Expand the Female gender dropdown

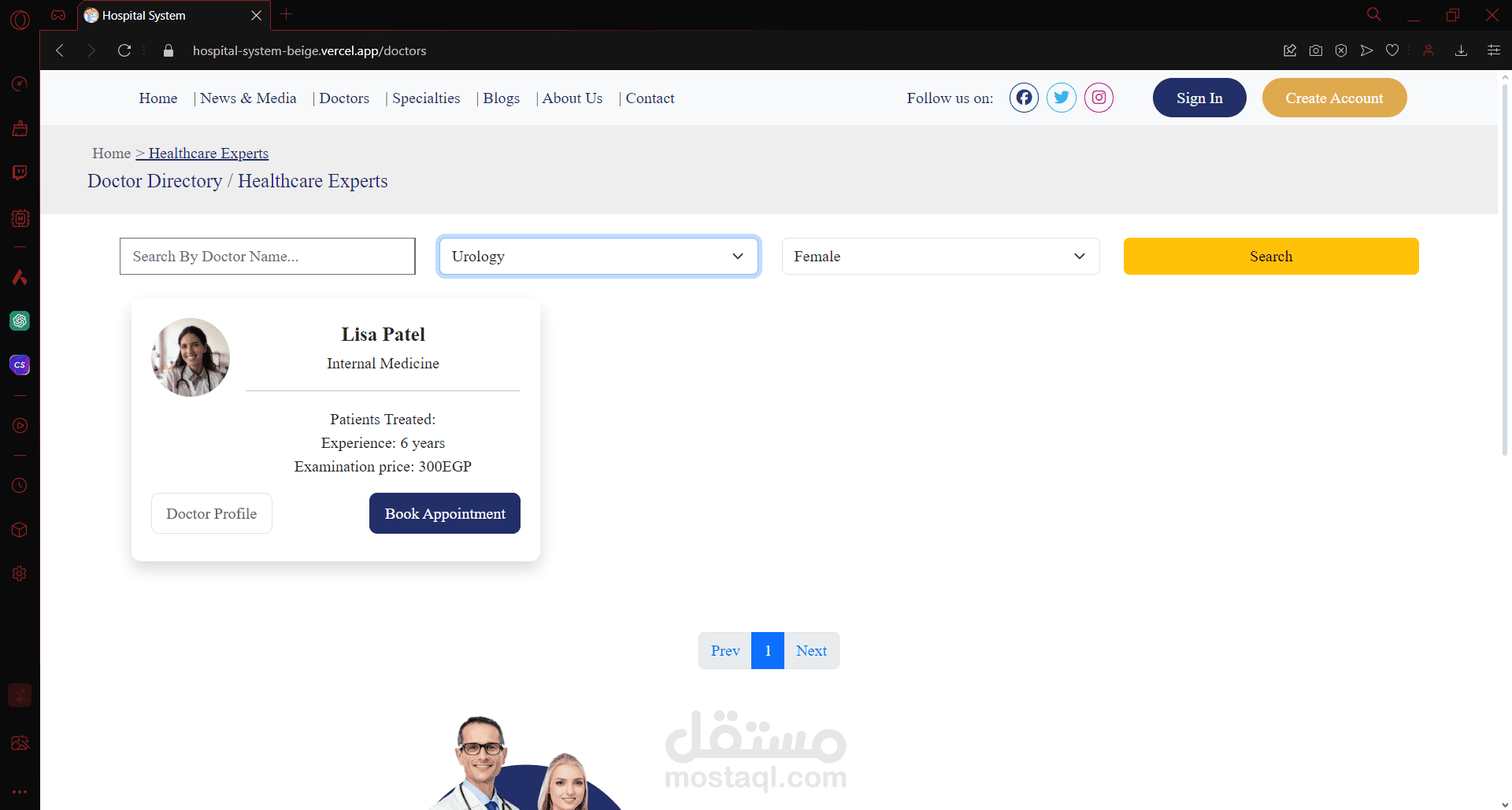(940, 256)
